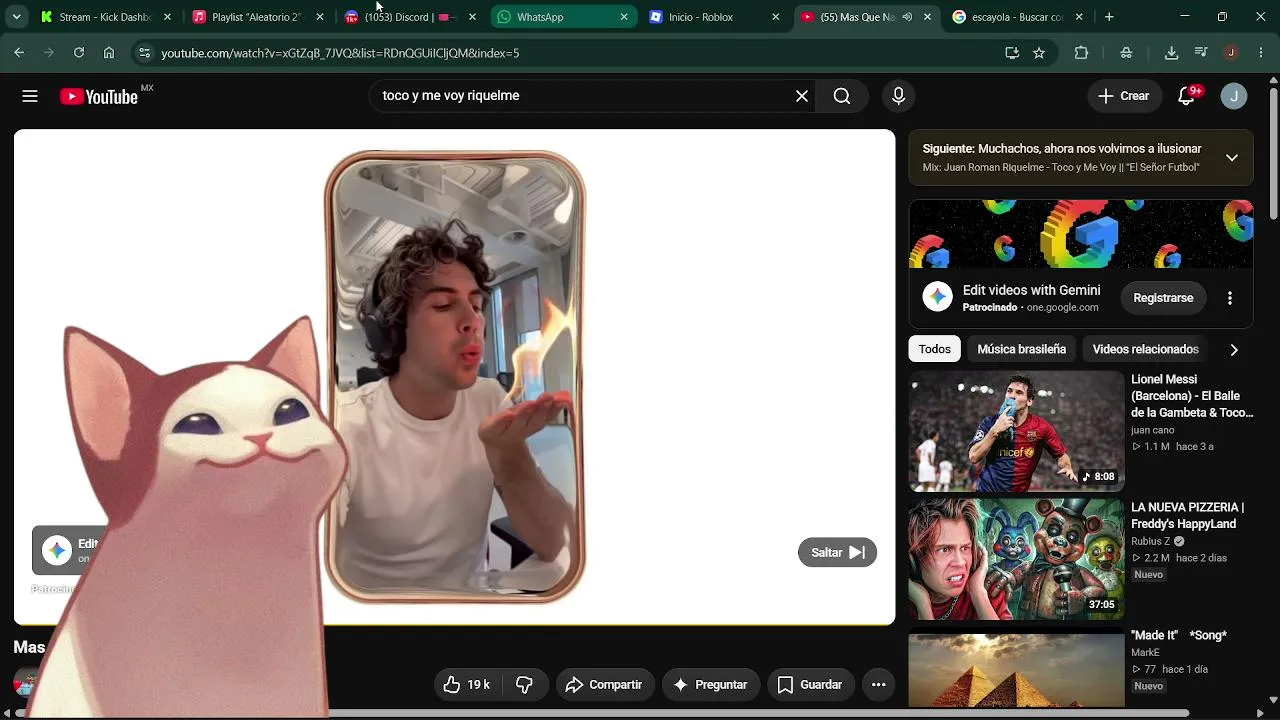Like the video with 19 k likes
1280x720 pixels.
[467, 685]
